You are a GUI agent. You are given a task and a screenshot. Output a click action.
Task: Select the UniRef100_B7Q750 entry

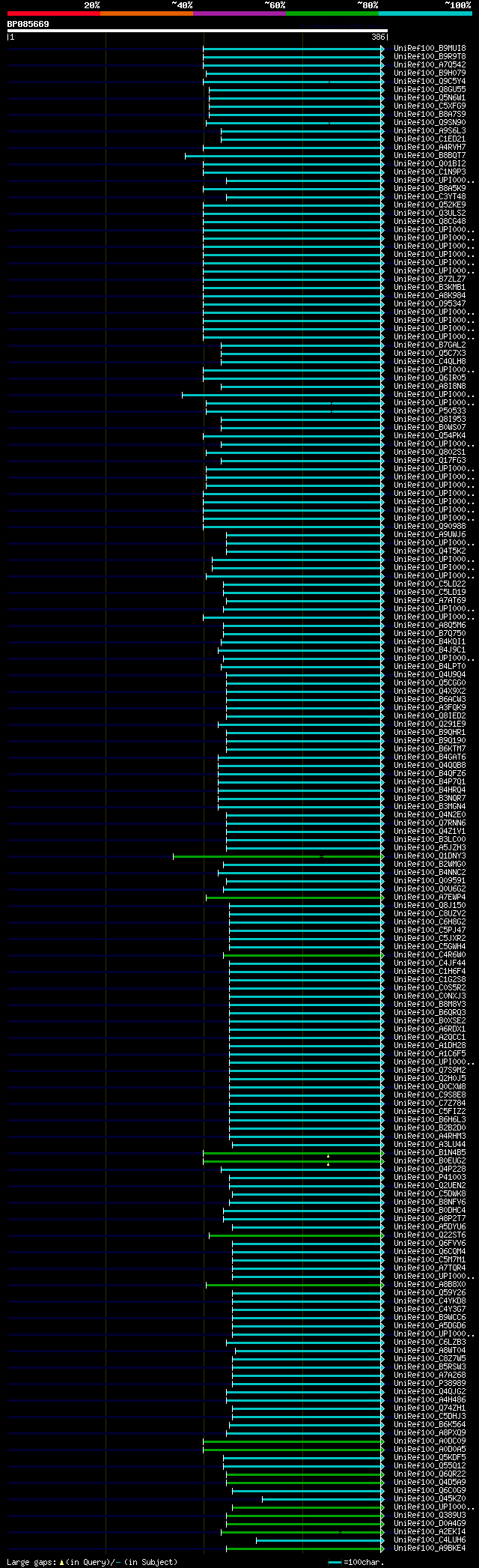click(x=430, y=634)
